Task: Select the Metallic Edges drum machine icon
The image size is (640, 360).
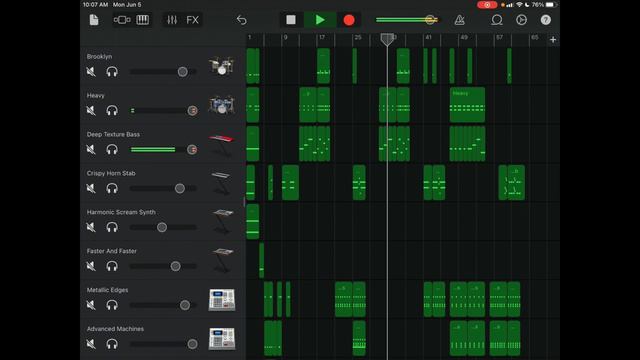Action: pos(222,300)
